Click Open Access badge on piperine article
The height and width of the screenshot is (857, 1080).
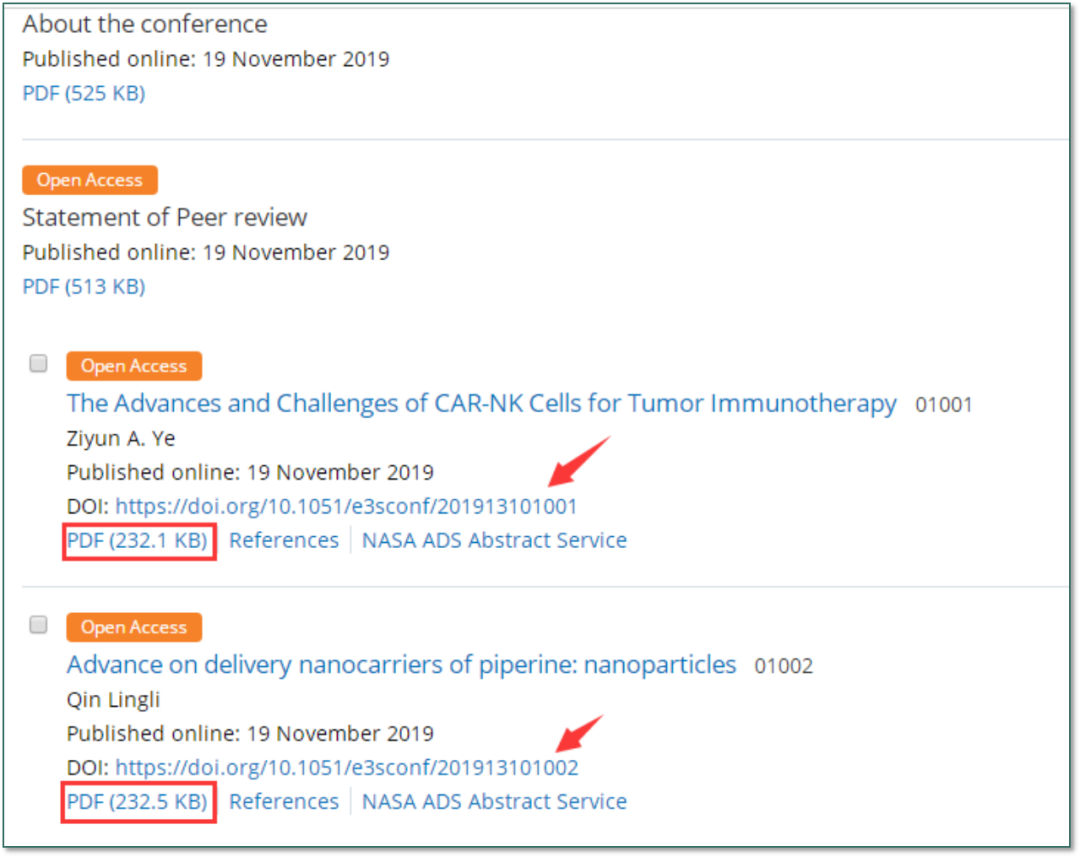tap(134, 627)
